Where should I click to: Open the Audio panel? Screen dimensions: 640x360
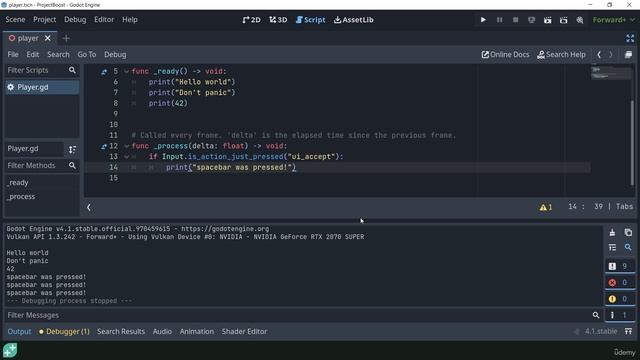coord(162,331)
